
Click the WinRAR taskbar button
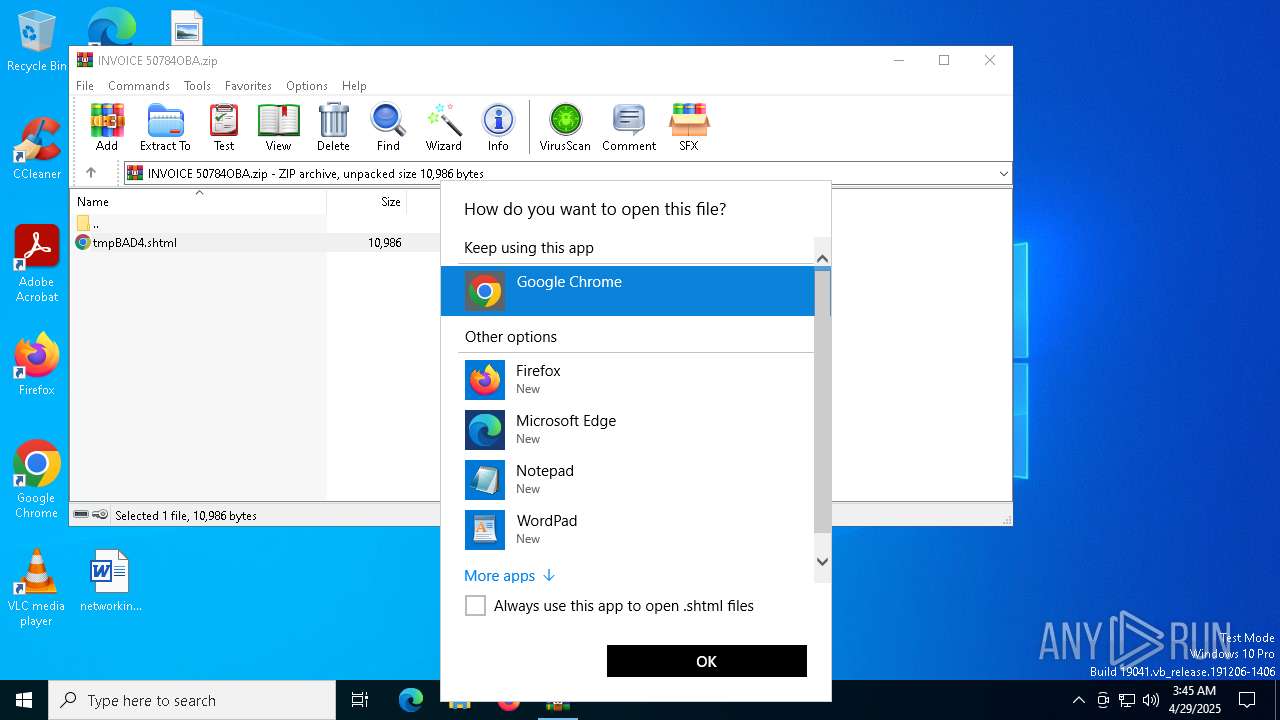click(558, 700)
